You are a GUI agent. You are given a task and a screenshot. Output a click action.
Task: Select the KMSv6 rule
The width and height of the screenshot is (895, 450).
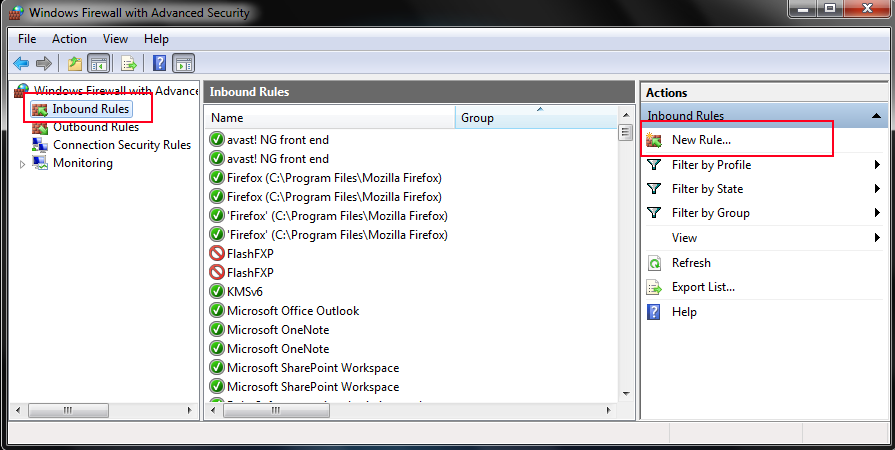[245, 291]
